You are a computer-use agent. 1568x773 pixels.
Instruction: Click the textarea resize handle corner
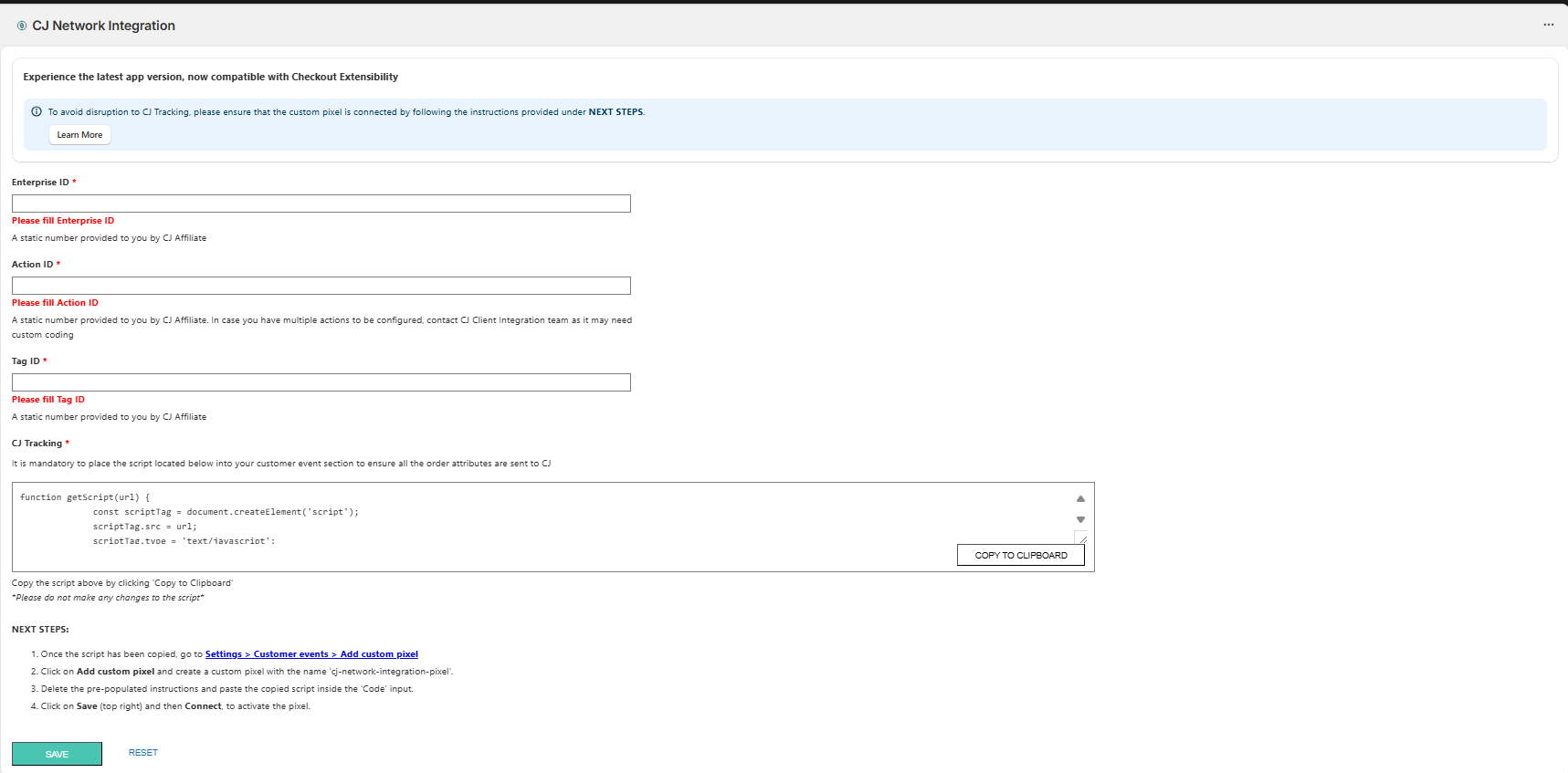click(1082, 538)
